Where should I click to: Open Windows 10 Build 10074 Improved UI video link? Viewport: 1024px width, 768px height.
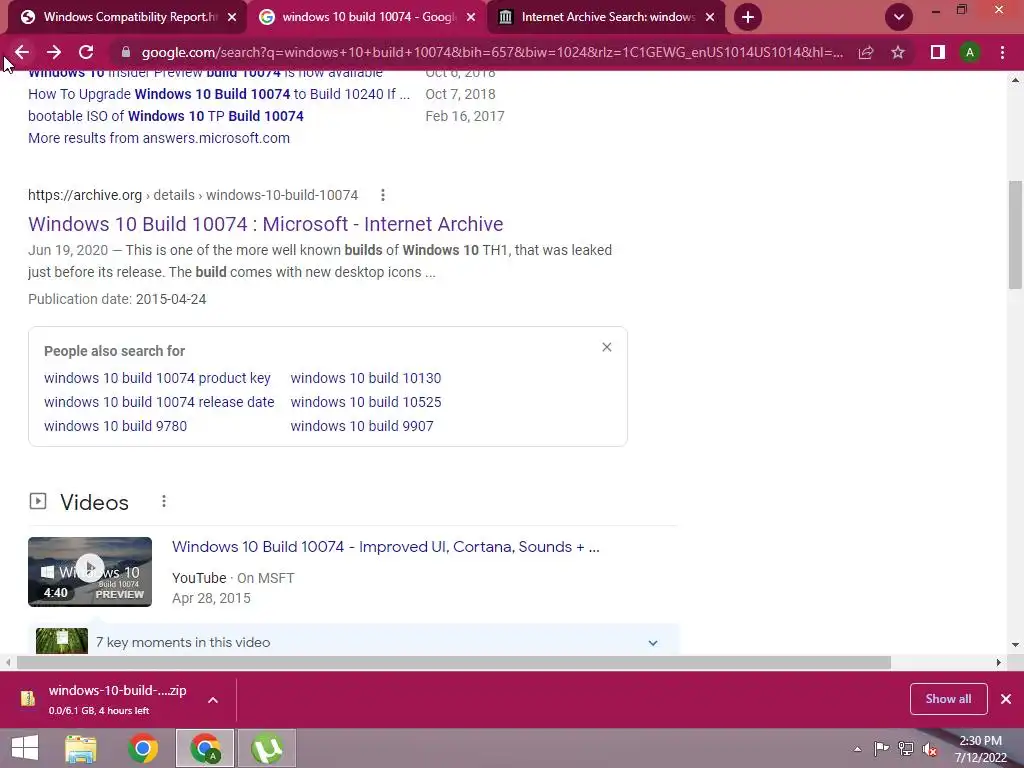click(385, 547)
